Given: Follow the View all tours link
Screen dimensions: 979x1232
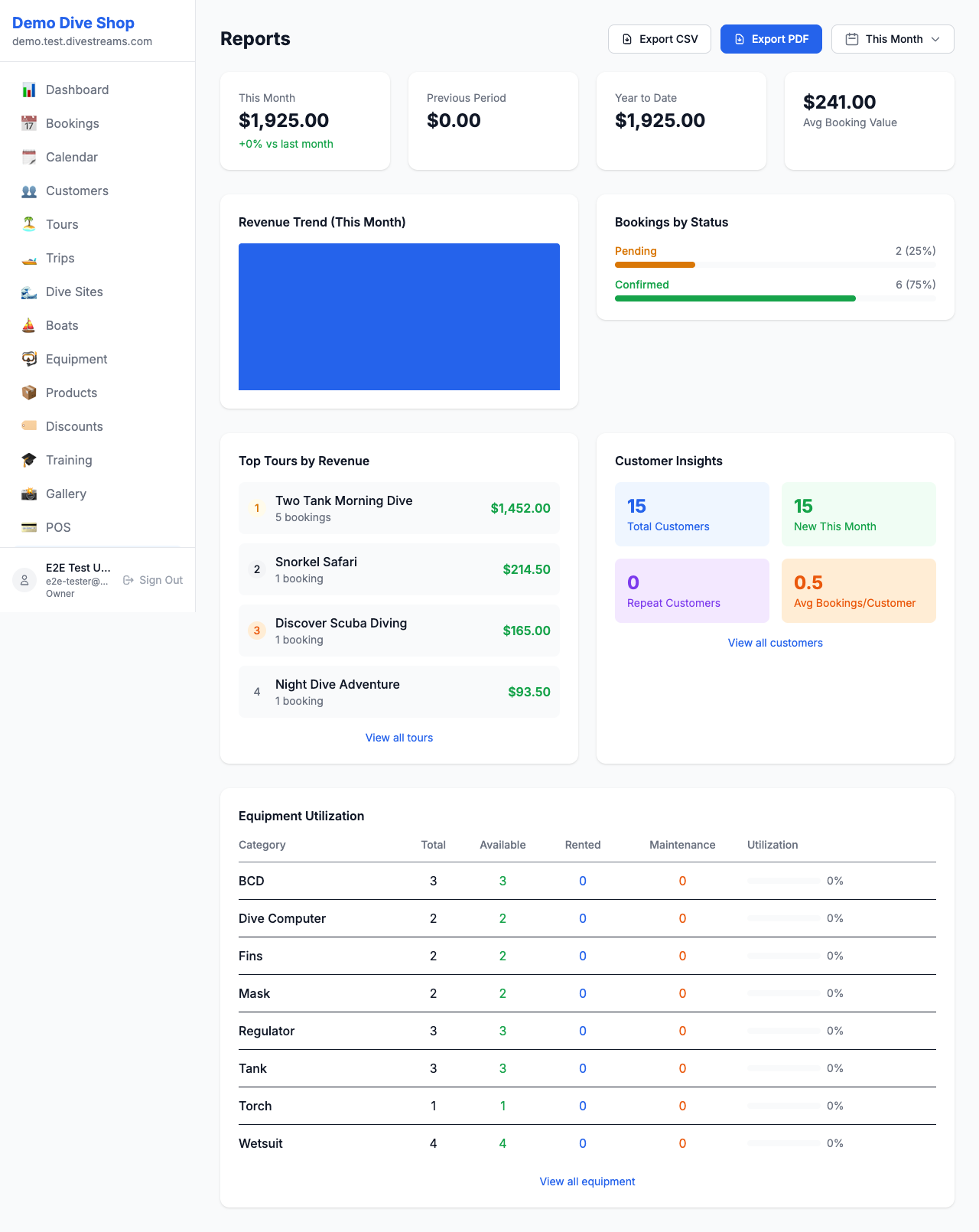Looking at the screenshot, I should [399, 738].
